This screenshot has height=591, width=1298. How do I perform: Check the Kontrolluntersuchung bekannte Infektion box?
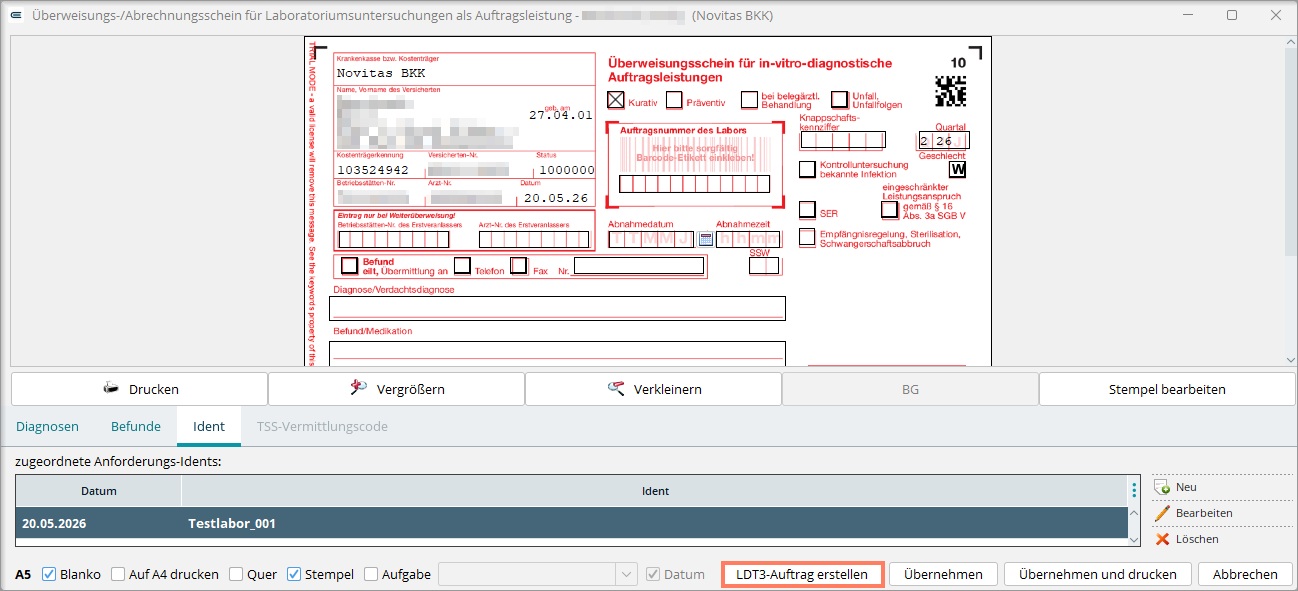[x=807, y=169]
